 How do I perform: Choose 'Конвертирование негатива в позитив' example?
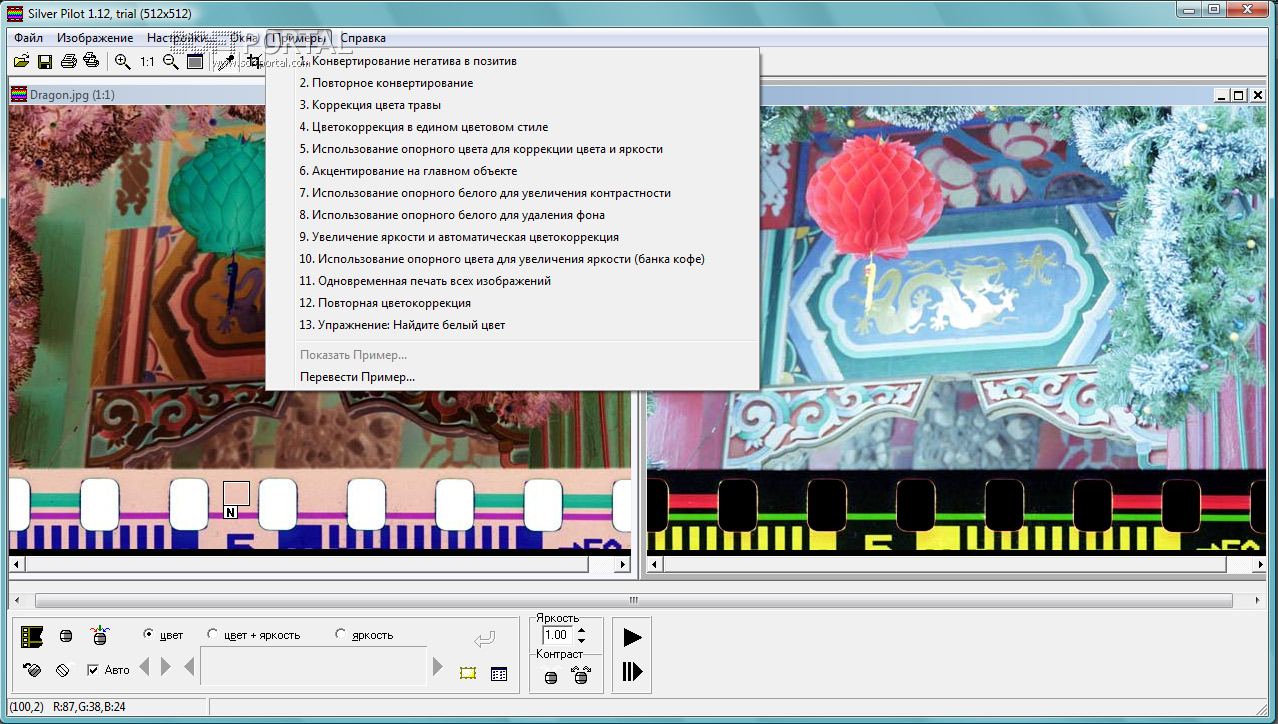(513, 61)
